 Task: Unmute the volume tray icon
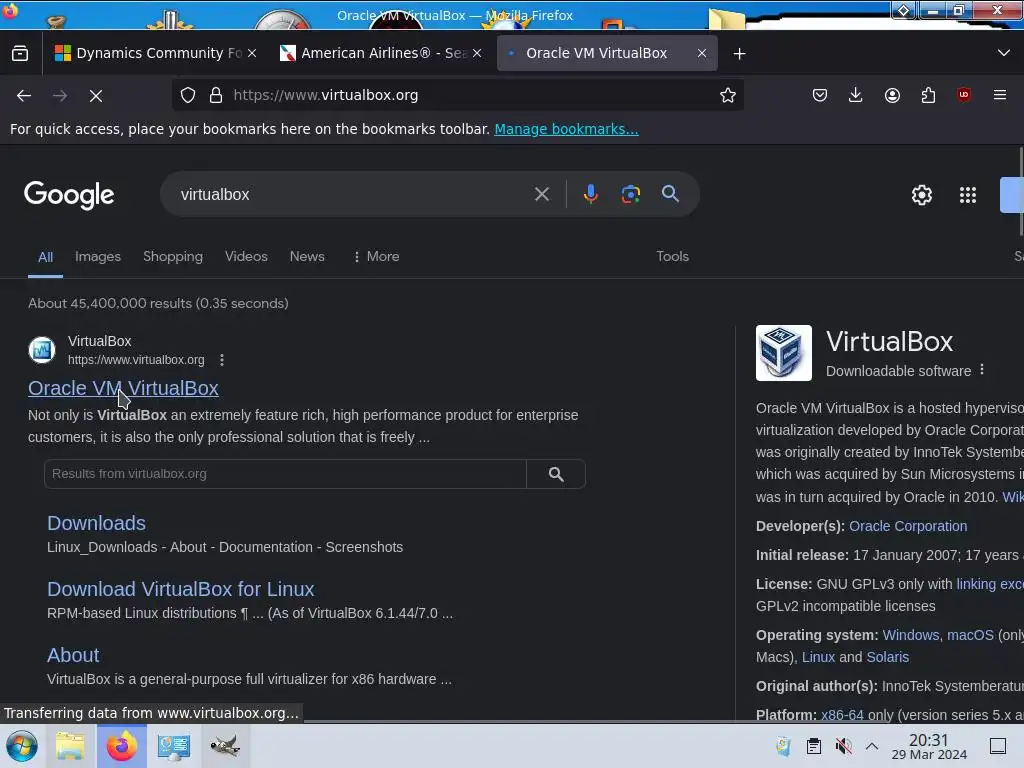click(844, 746)
